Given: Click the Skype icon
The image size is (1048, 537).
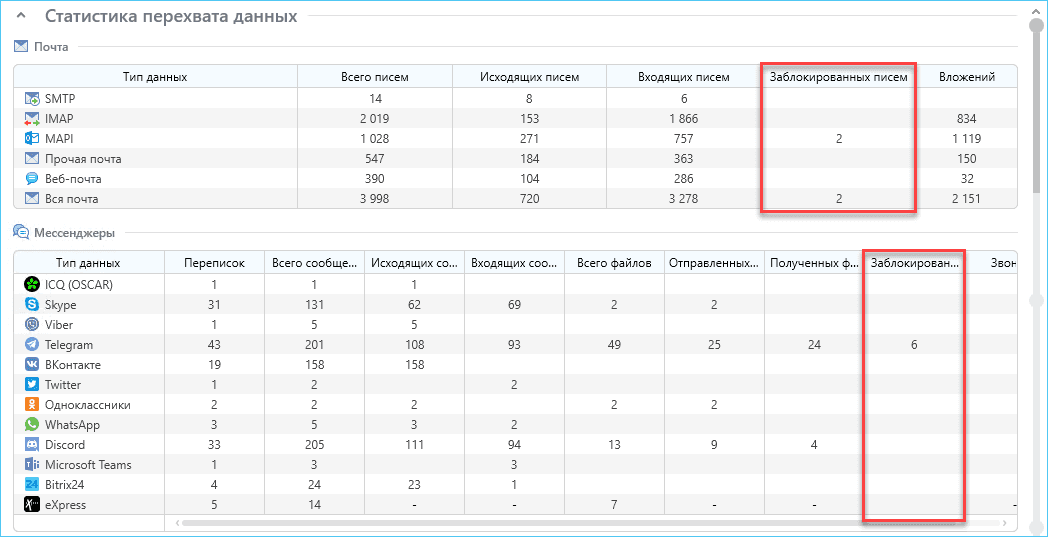Looking at the screenshot, I should (32, 304).
